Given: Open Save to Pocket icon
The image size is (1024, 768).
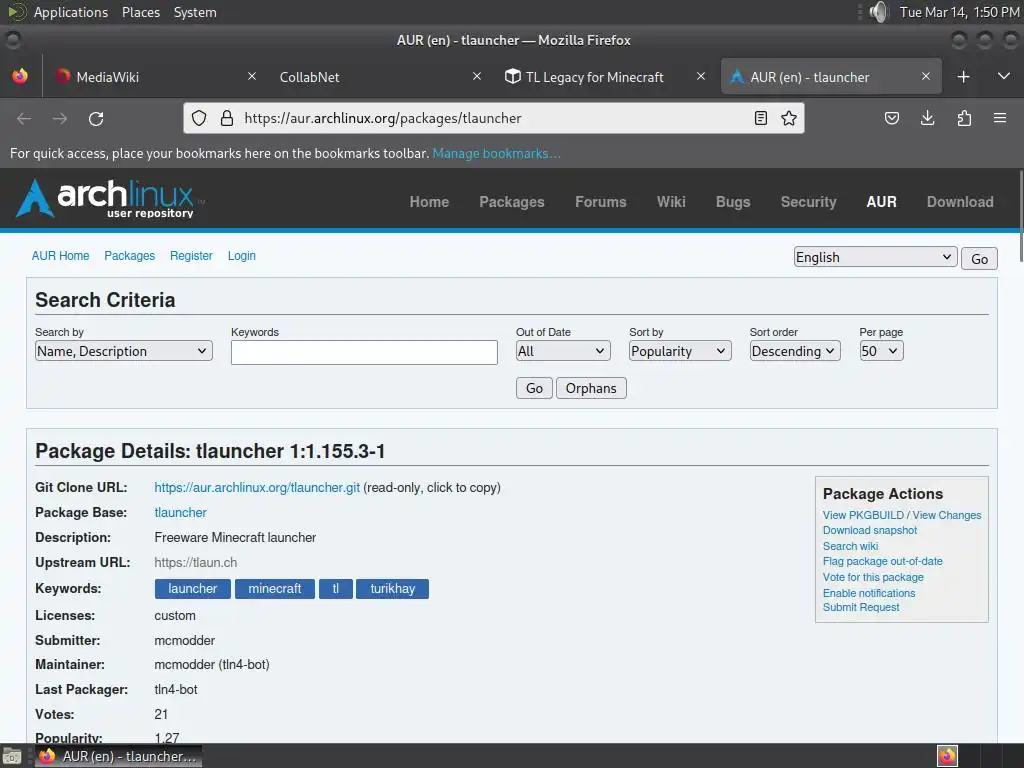Looking at the screenshot, I should pyautogui.click(x=891, y=118).
